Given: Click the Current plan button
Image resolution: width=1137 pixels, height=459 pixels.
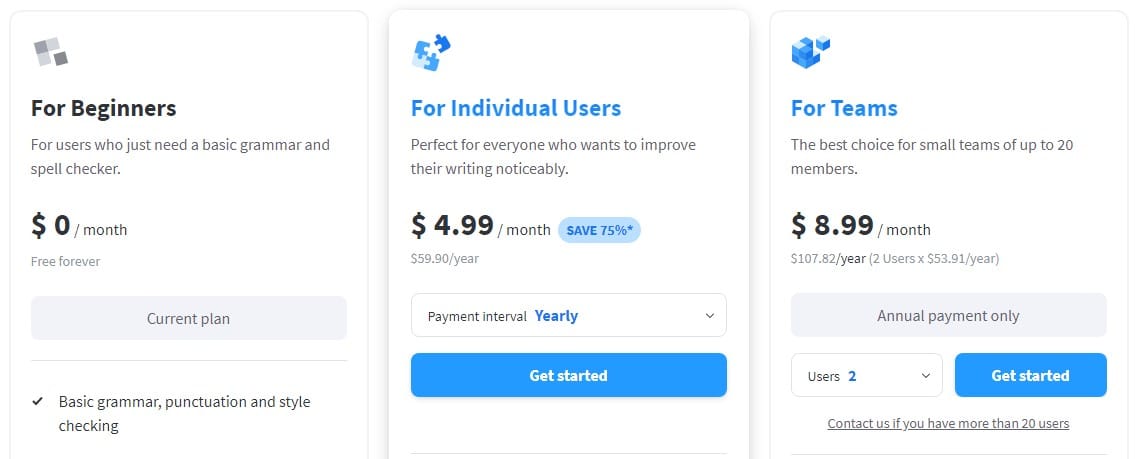Looking at the screenshot, I should (x=188, y=319).
